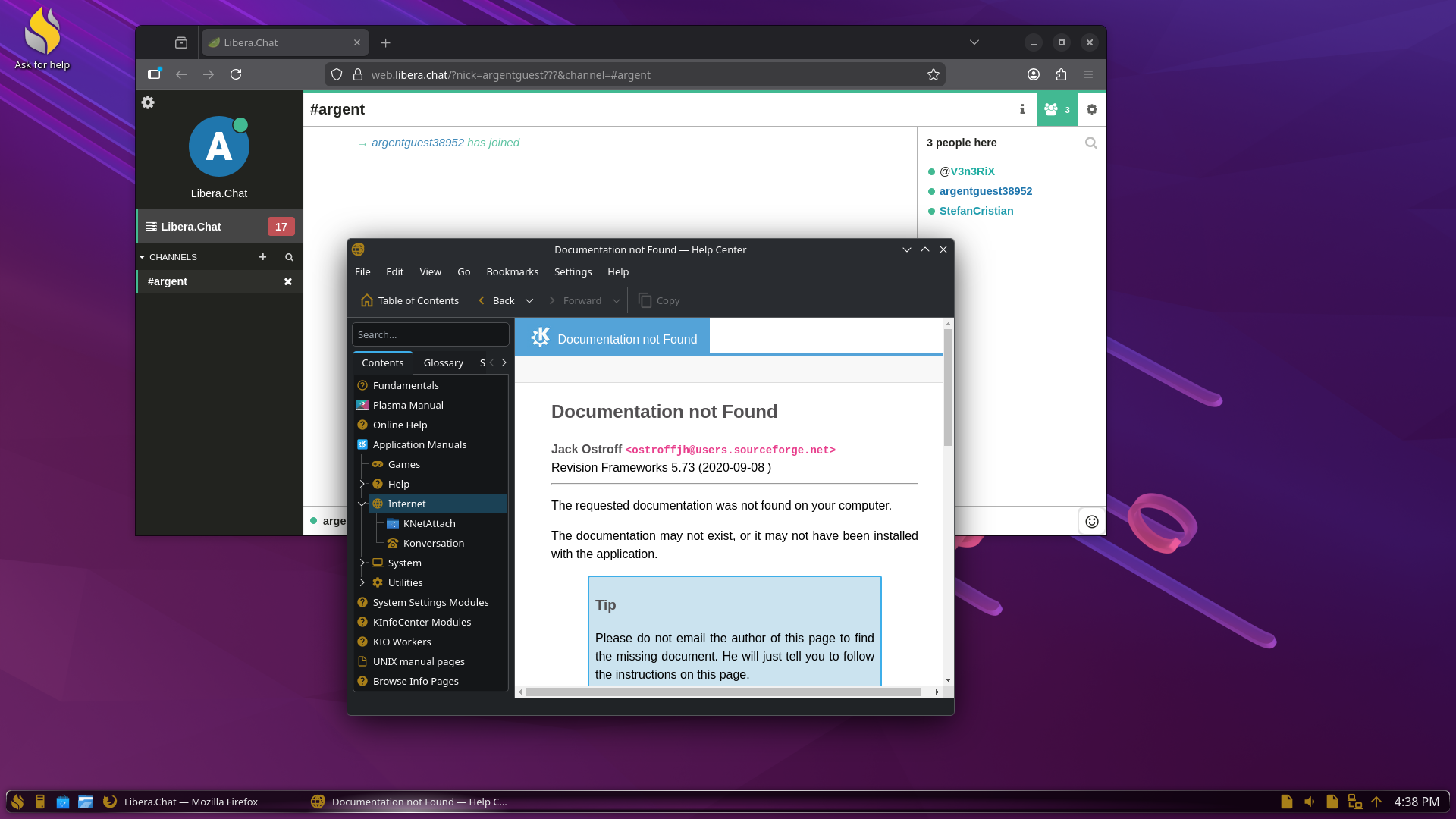This screenshot has height=819, width=1456.
Task: Collapse the Internet tree node
Action: (x=362, y=504)
